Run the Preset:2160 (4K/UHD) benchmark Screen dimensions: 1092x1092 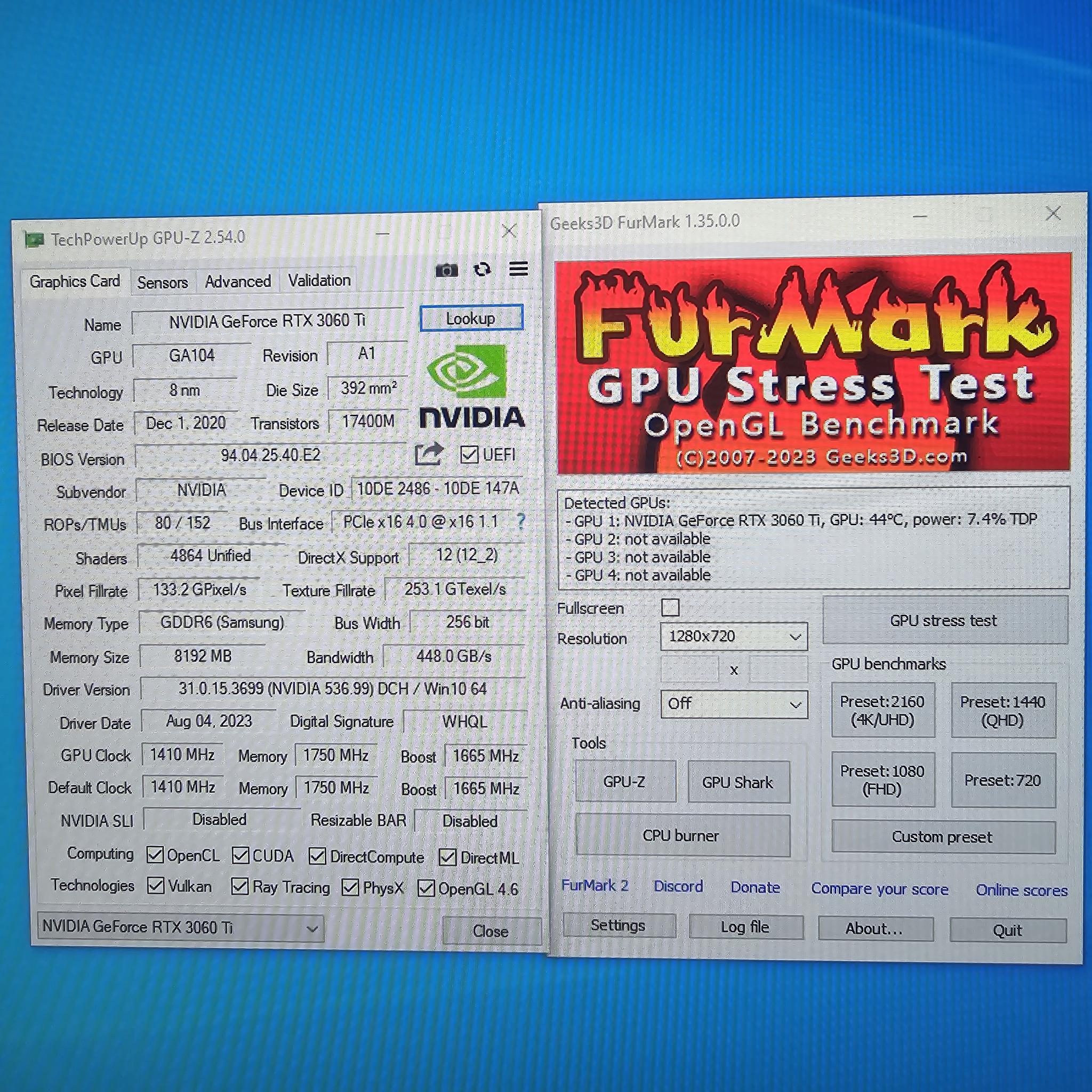click(882, 710)
